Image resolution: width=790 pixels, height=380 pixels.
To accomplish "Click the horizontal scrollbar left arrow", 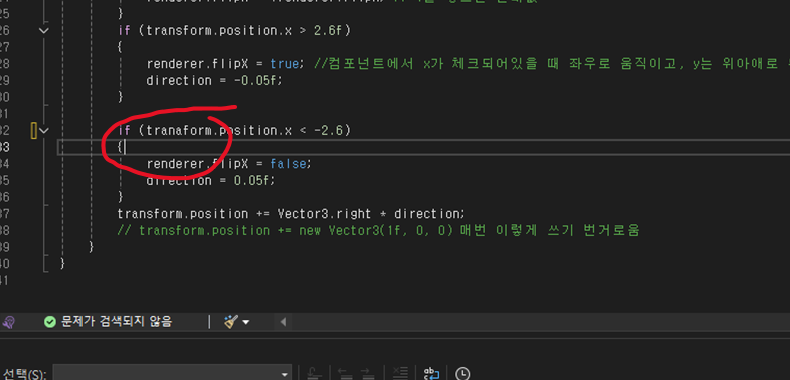I will 283,322.
